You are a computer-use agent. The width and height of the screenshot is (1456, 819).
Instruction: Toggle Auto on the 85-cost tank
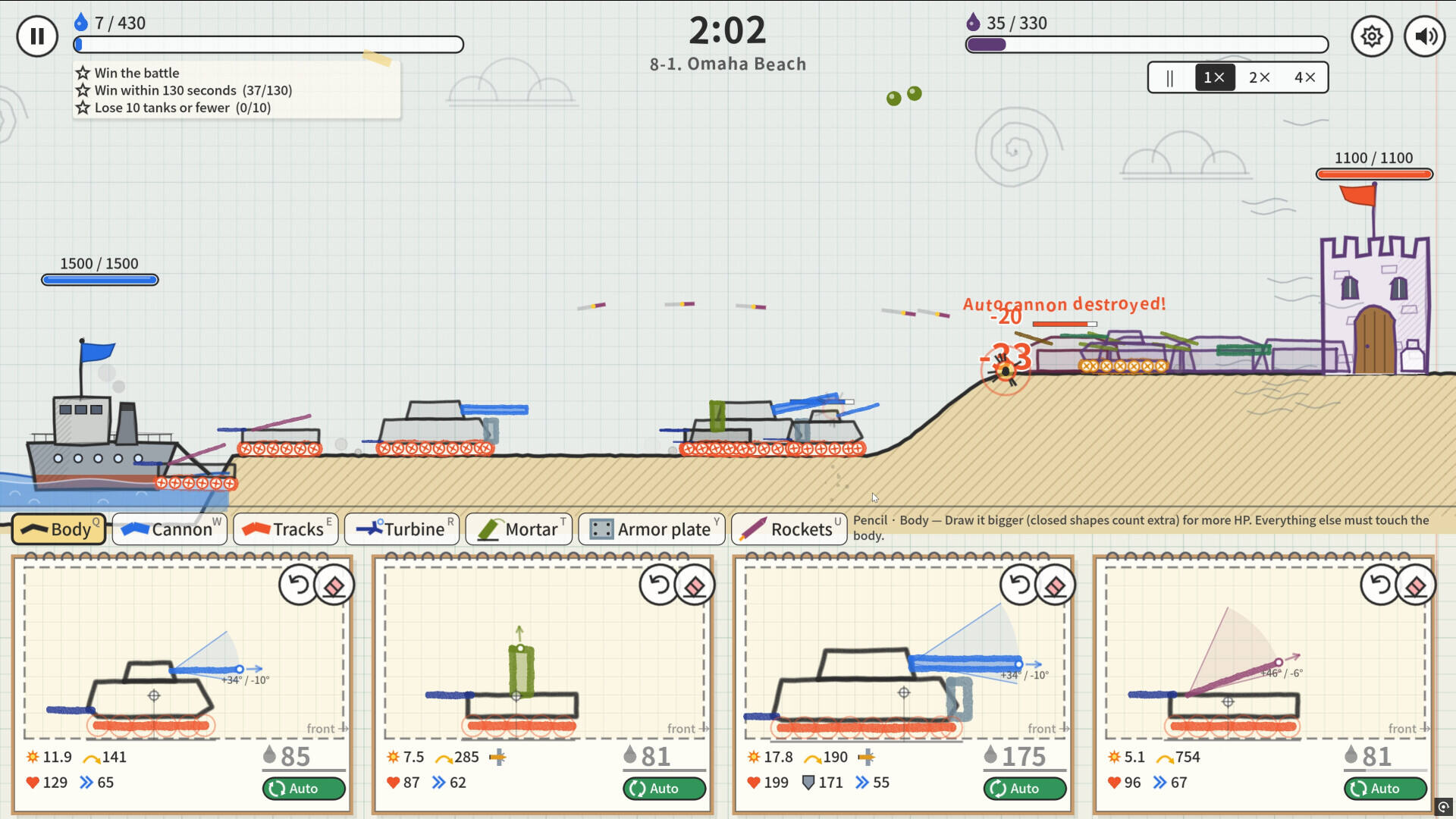point(303,789)
